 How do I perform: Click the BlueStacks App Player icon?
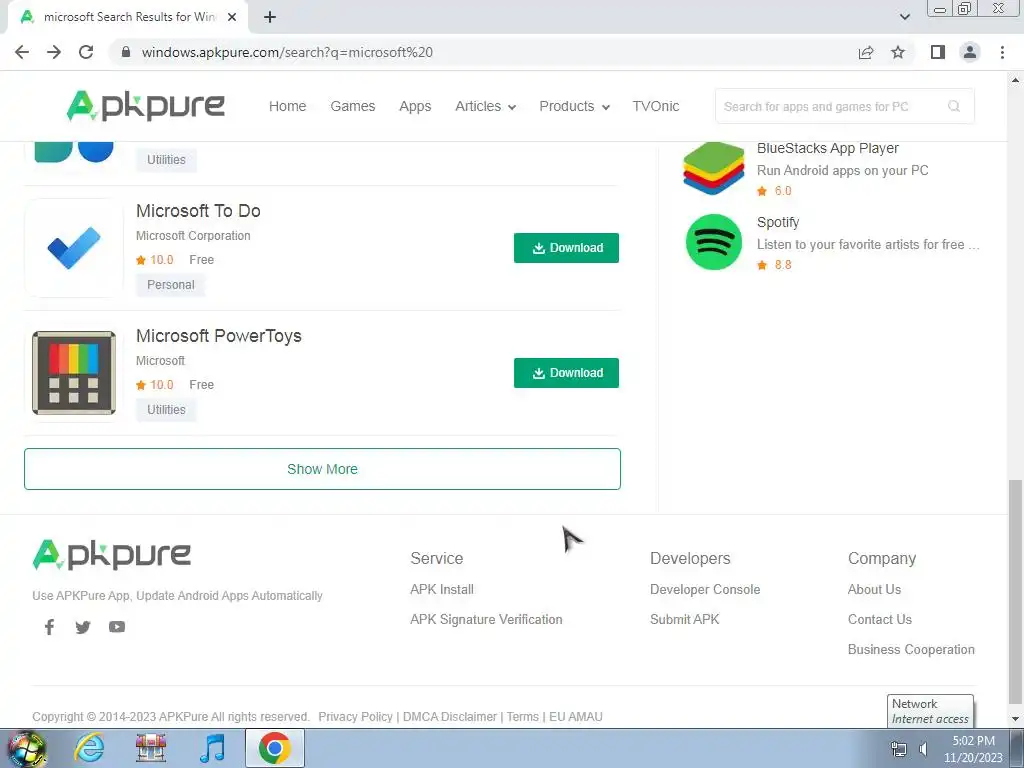[x=714, y=168]
